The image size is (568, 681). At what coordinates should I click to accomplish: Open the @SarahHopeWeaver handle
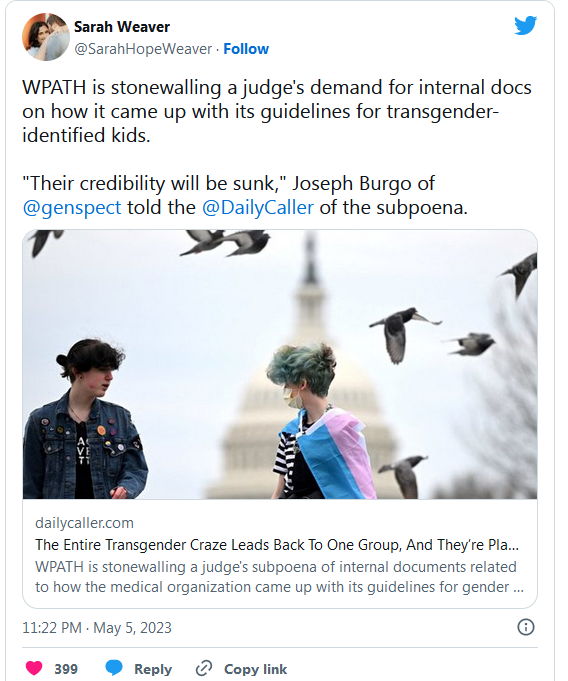[143, 49]
